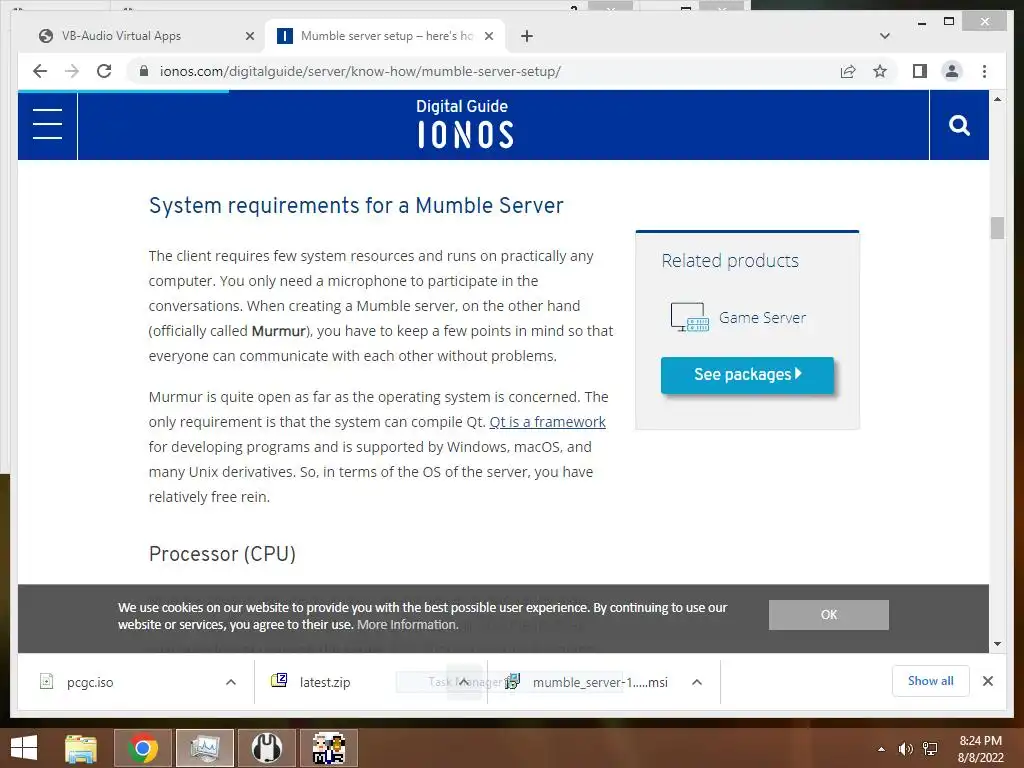Open the network tray icon
Viewport: 1024px width, 768px height.
coord(930,749)
